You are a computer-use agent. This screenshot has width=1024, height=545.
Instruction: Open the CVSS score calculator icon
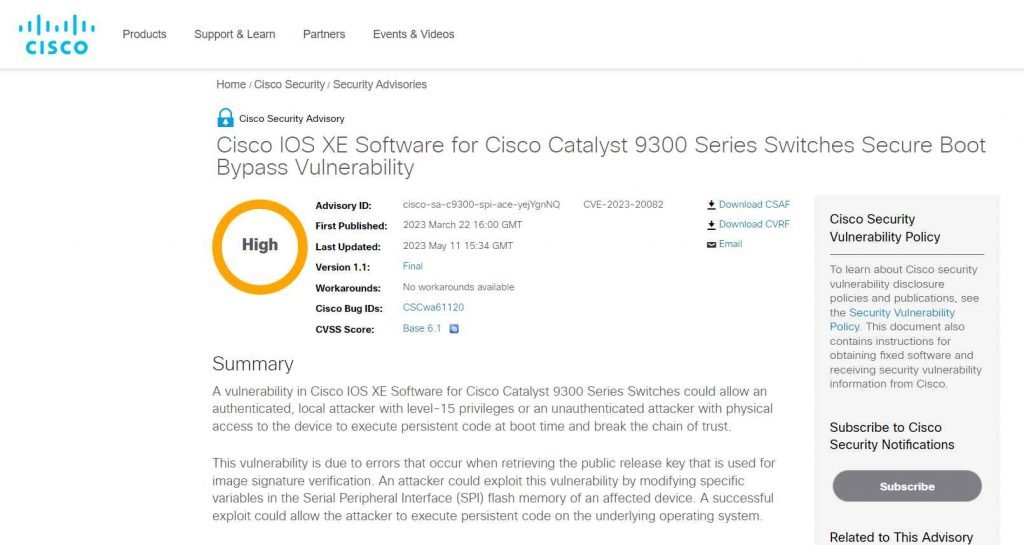click(454, 328)
